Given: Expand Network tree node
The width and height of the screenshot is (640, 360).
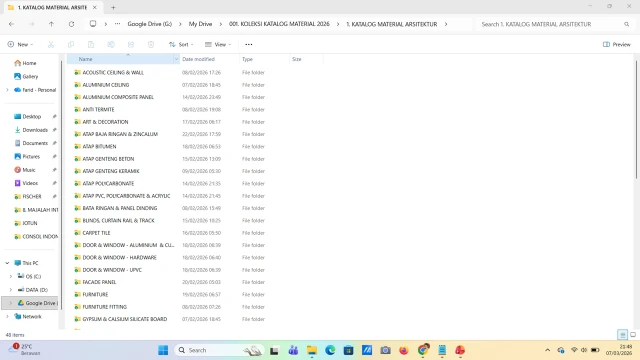Looking at the screenshot, I should tap(7, 316).
